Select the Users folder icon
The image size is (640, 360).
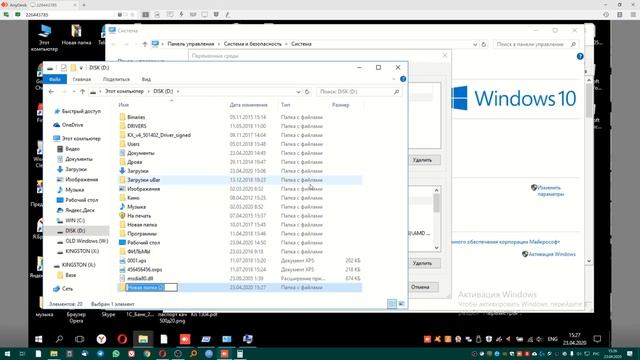[122, 144]
